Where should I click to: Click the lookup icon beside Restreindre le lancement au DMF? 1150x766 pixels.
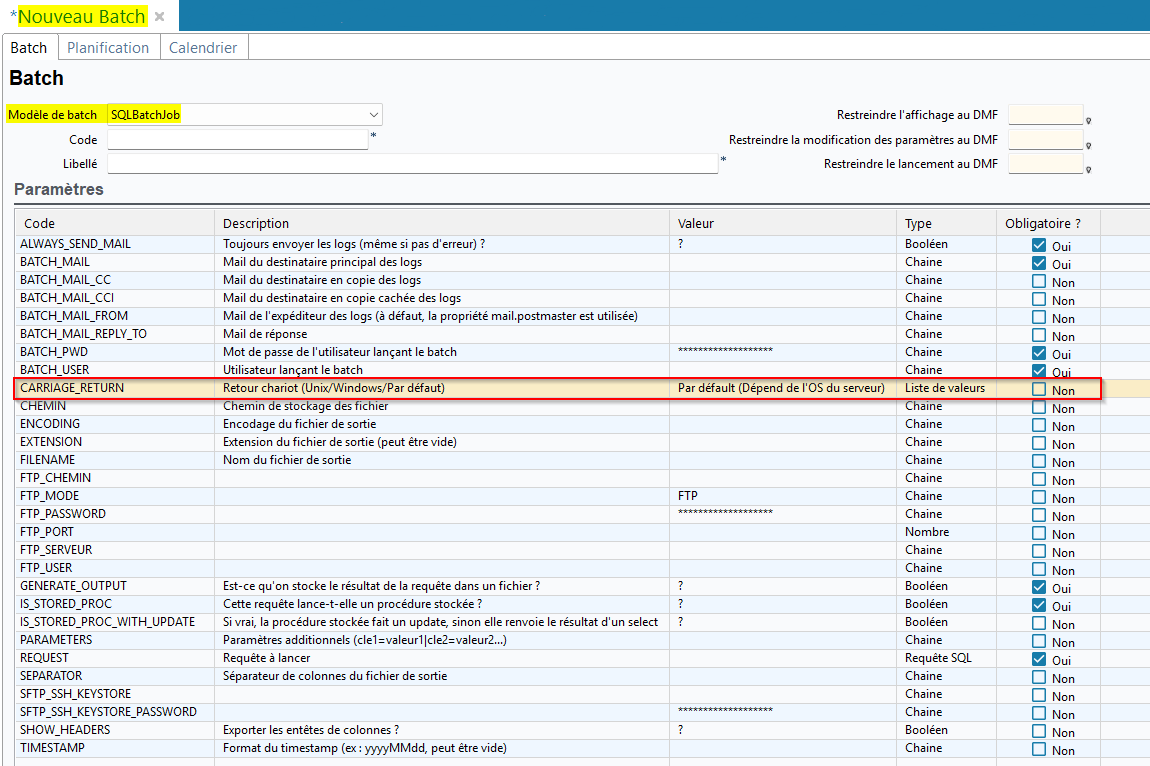(1088, 170)
